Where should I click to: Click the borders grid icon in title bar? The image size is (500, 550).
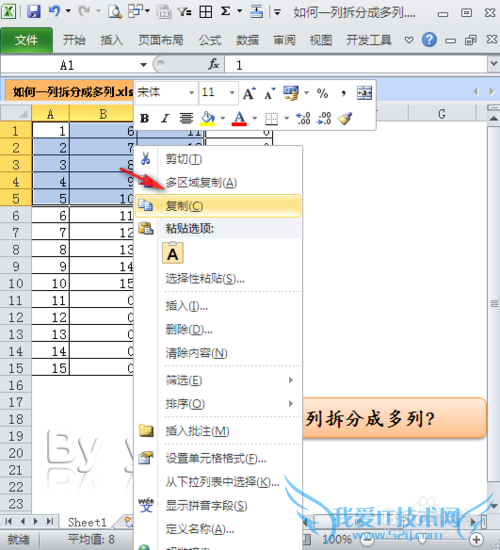(x=206, y=12)
